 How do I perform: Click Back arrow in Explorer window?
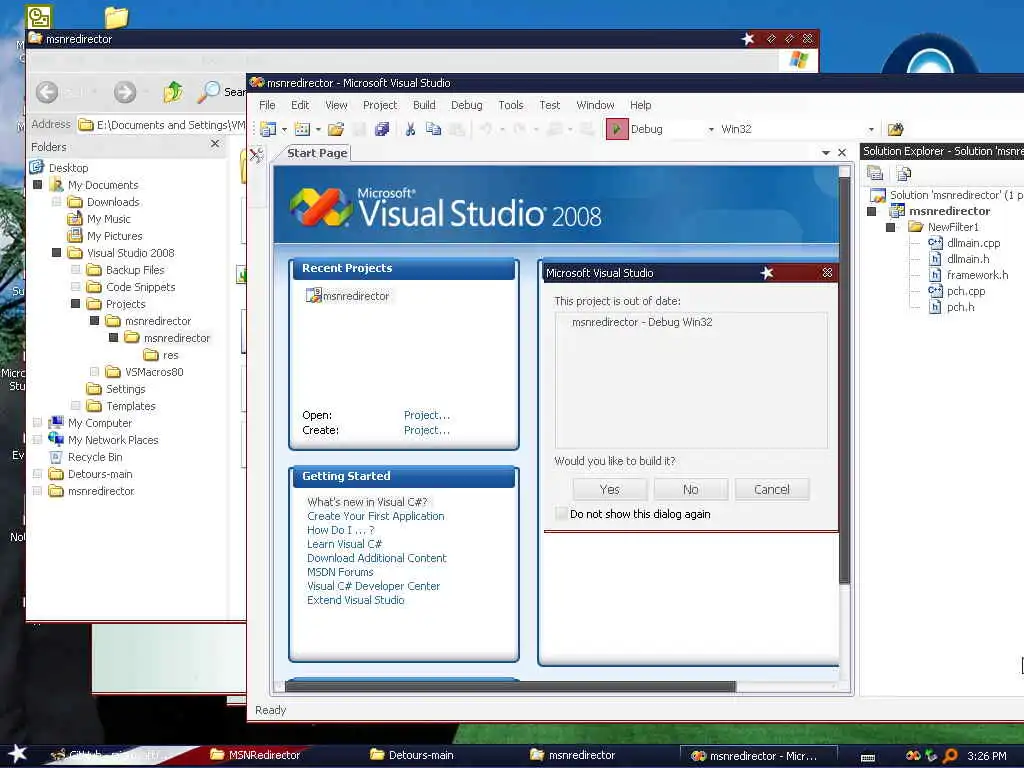click(x=47, y=92)
